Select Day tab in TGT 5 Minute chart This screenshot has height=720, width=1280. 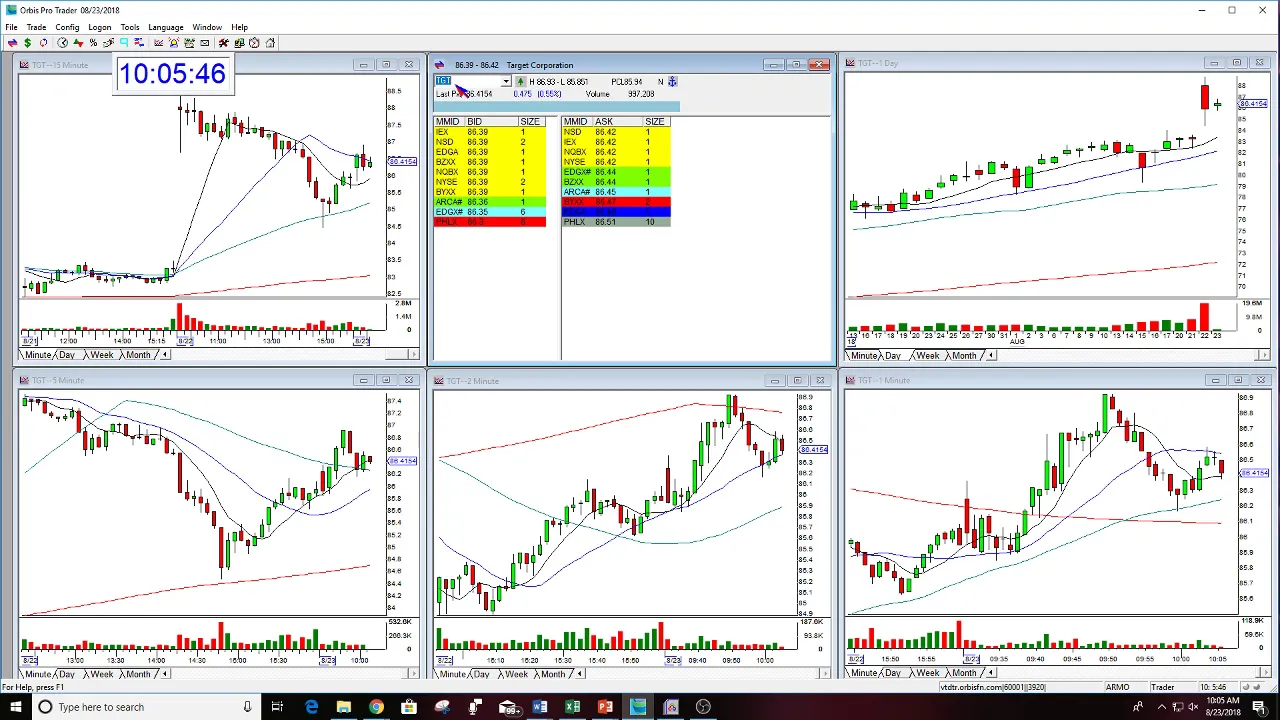67,674
